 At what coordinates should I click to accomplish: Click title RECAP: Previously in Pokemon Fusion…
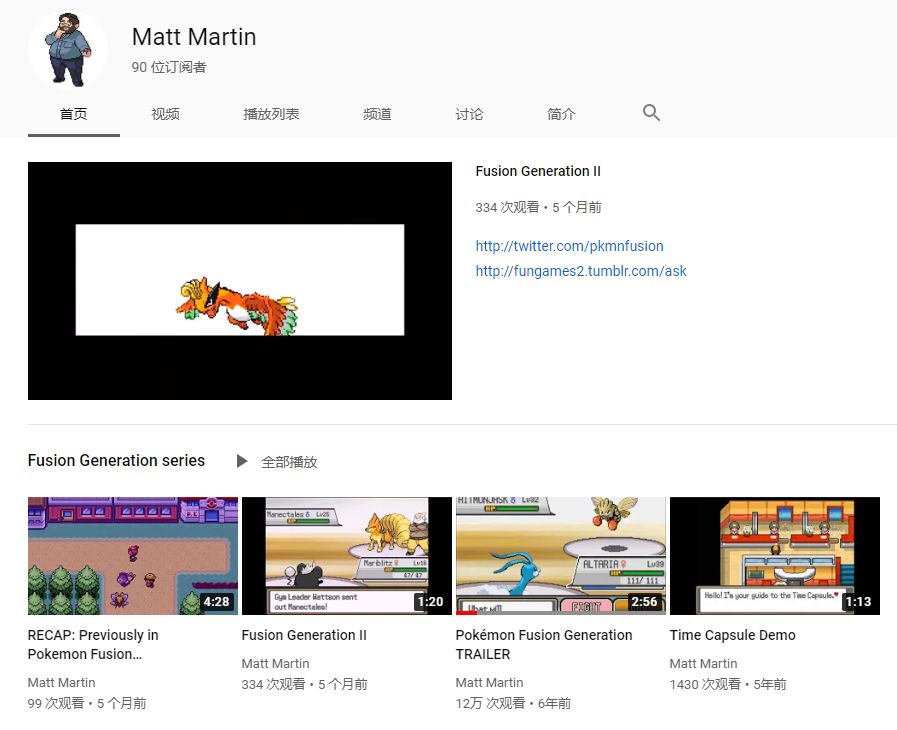[x=93, y=644]
